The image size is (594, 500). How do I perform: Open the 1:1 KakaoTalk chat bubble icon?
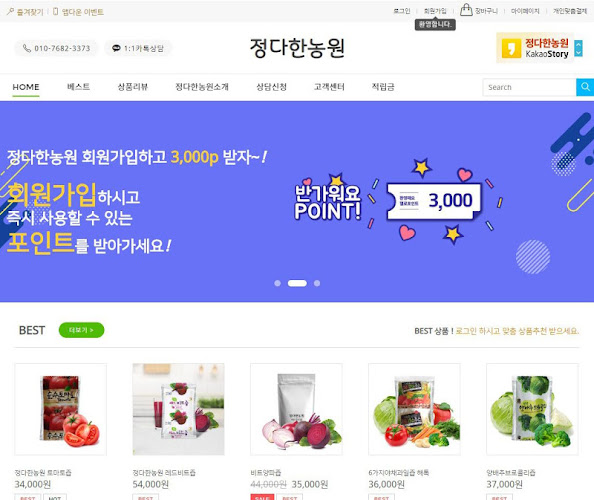coord(116,48)
